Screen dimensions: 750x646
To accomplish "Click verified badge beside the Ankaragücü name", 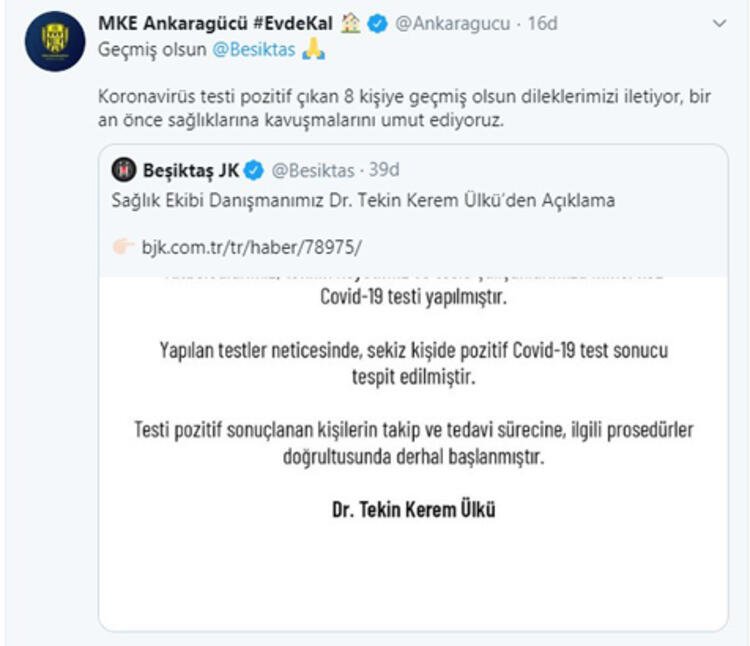I will pyautogui.click(x=377, y=24).
